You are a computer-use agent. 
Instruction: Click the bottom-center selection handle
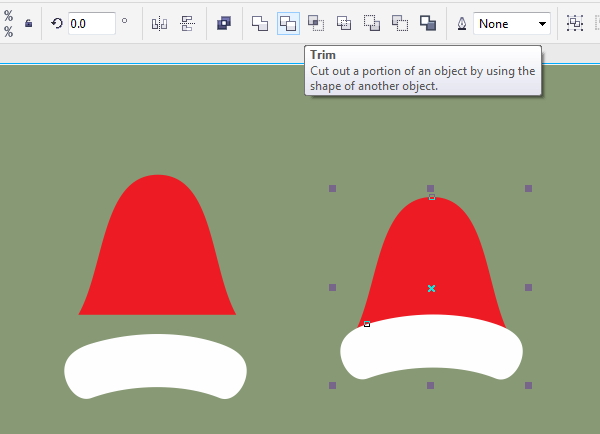[430, 385]
